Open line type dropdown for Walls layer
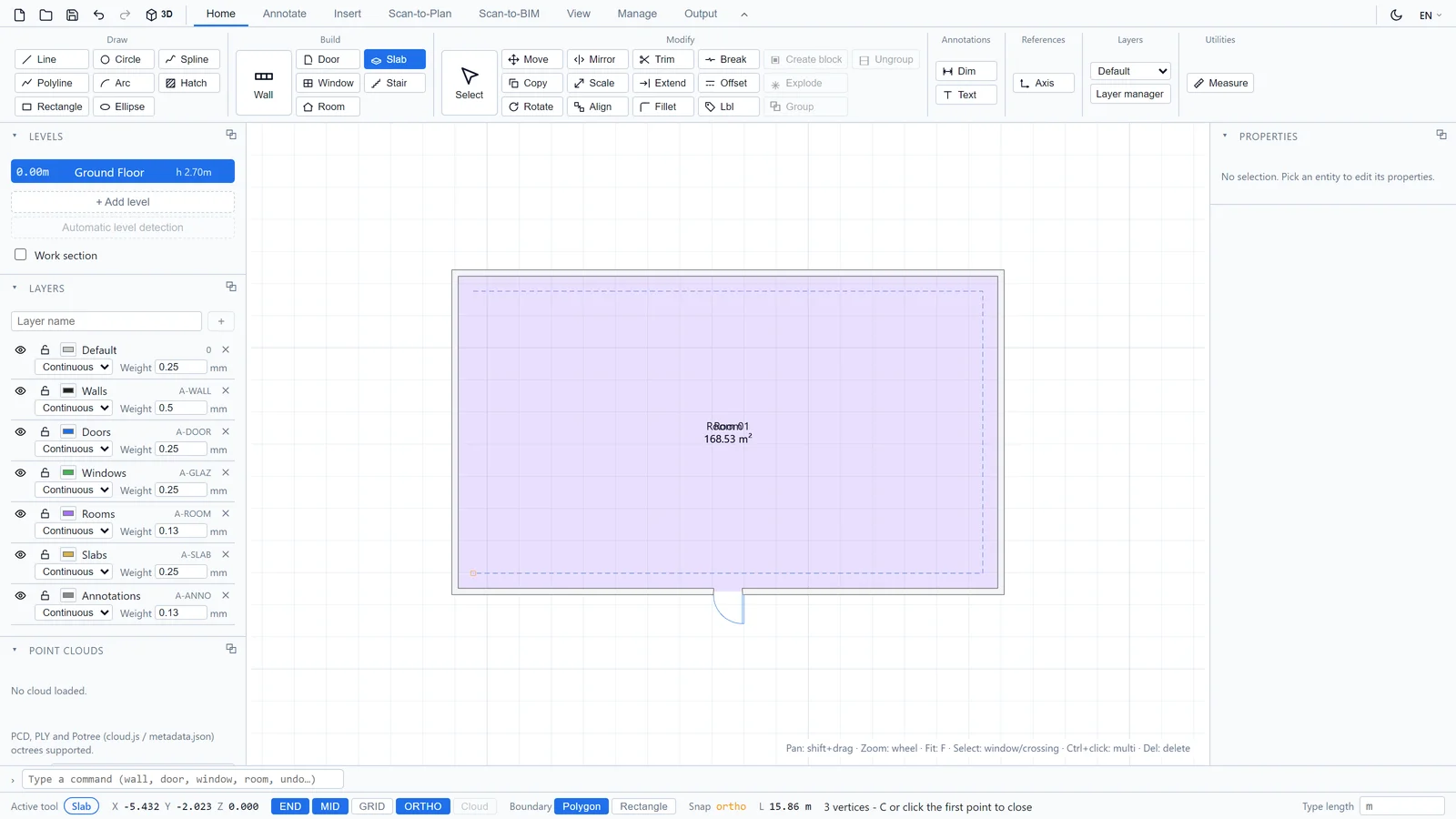1456x819 pixels. click(73, 408)
